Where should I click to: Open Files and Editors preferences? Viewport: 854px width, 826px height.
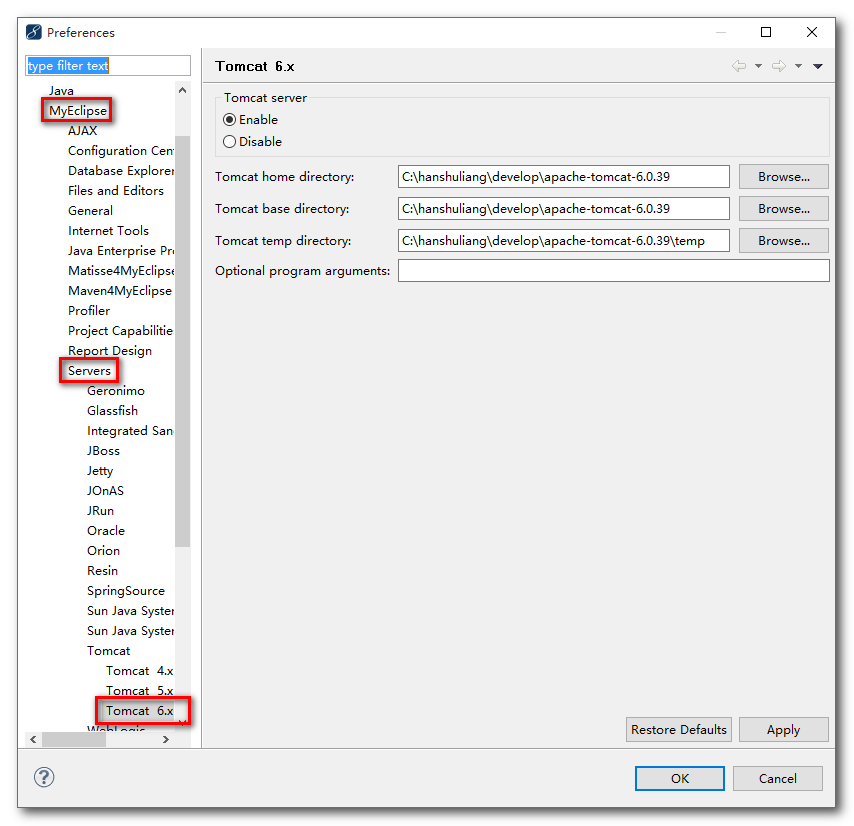pos(115,191)
